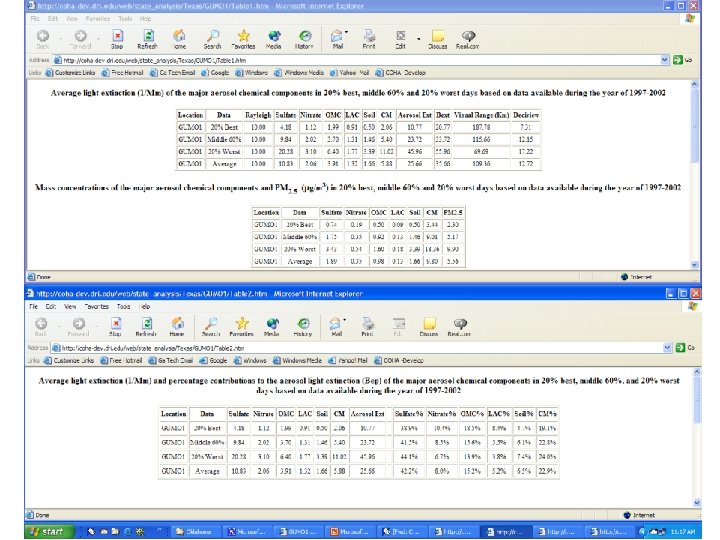Click top window vertical scrollbar down arrow

tap(694, 265)
